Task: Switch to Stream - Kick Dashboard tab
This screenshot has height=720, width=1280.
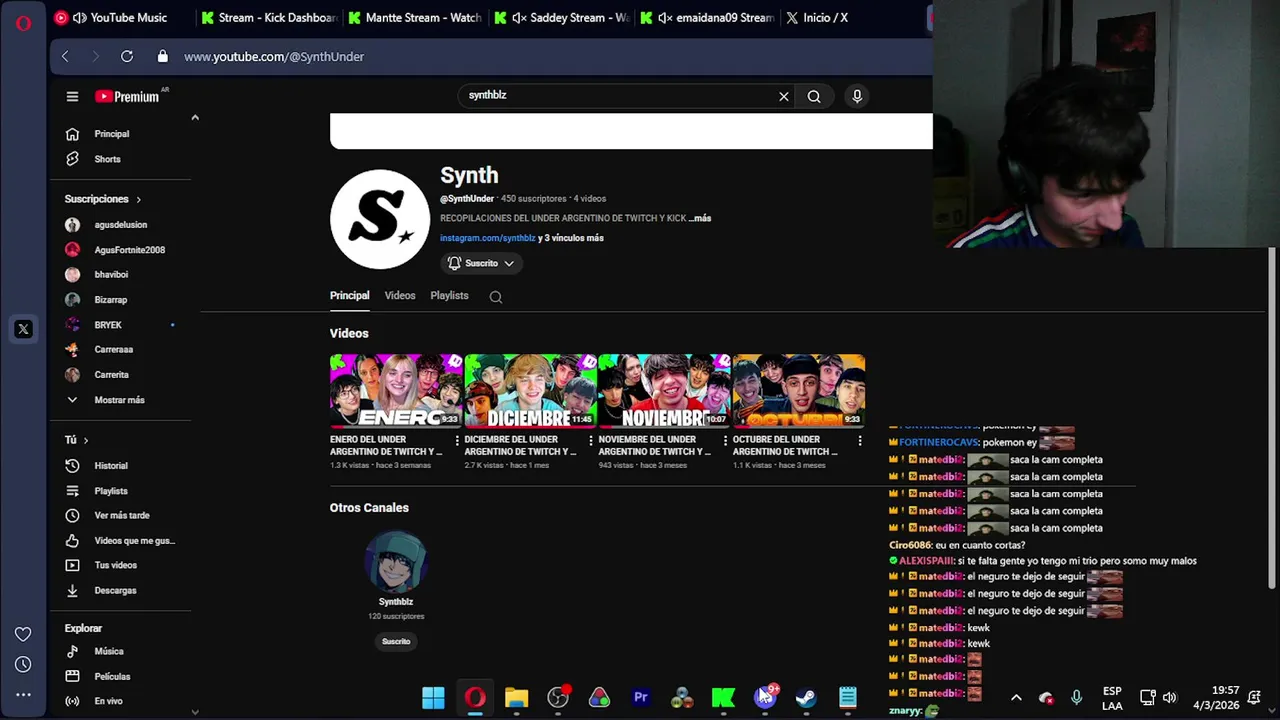Action: click(x=267, y=18)
